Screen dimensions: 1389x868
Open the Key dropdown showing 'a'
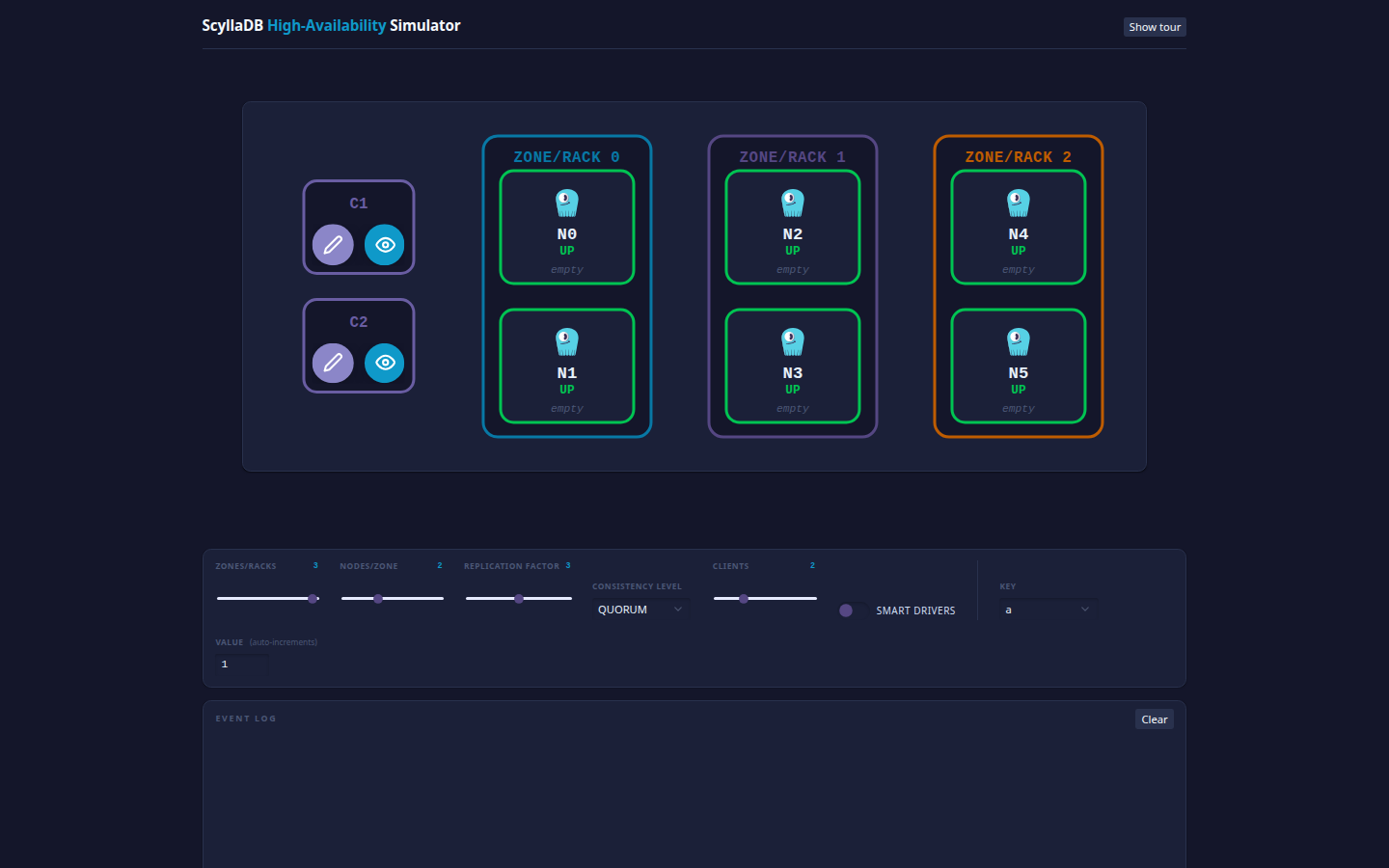[1048, 610]
